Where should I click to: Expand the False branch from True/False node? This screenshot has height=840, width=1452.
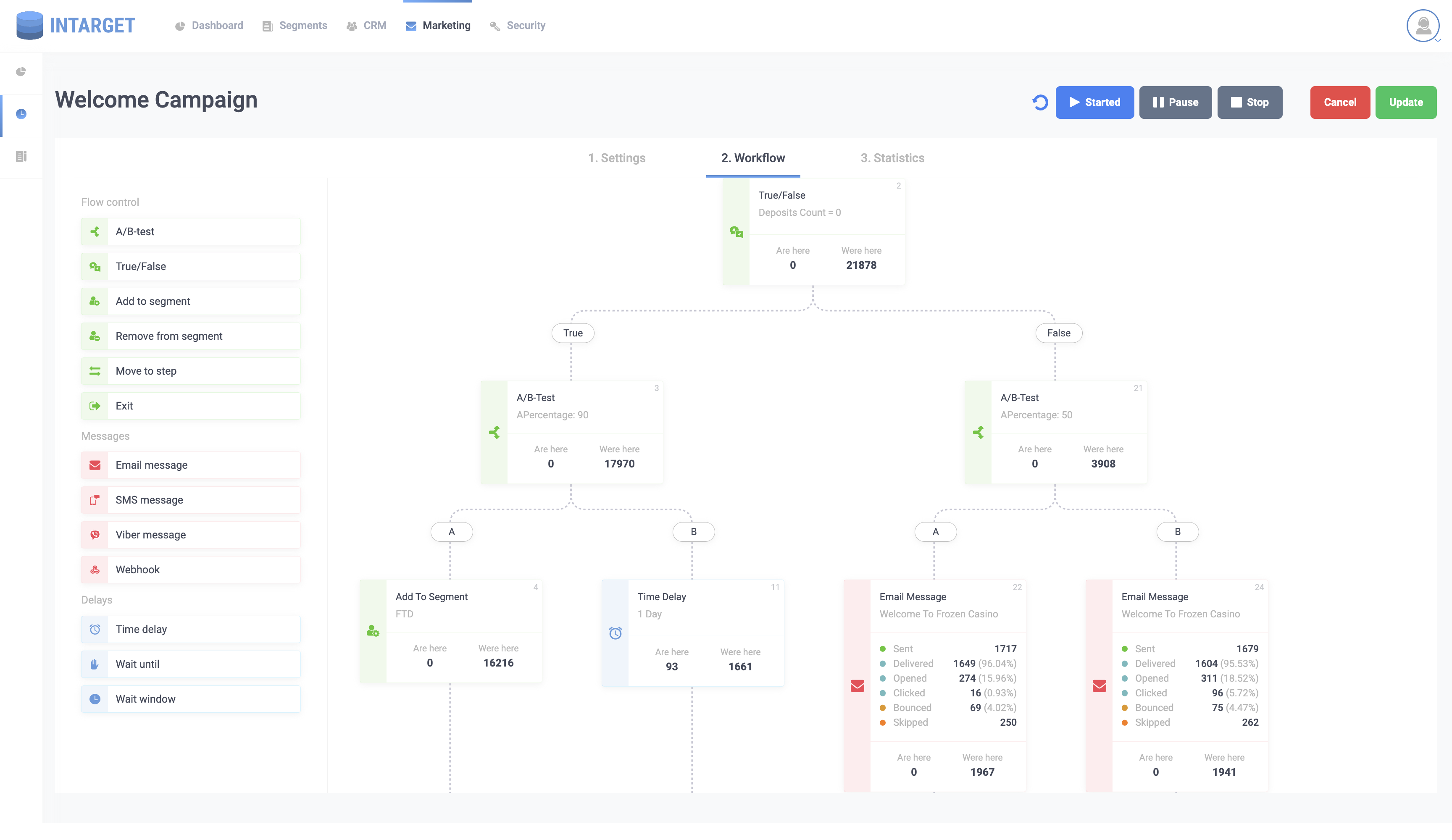pyautogui.click(x=1058, y=332)
